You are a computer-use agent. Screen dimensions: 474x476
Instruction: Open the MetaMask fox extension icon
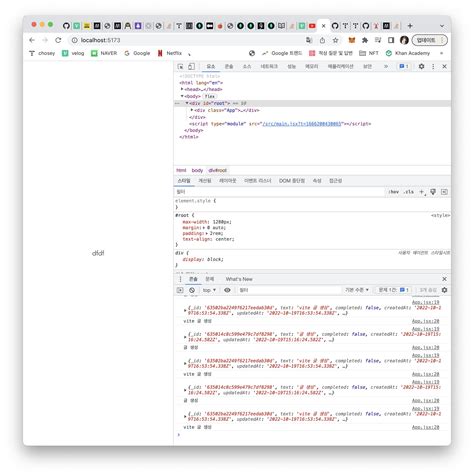coord(352,40)
